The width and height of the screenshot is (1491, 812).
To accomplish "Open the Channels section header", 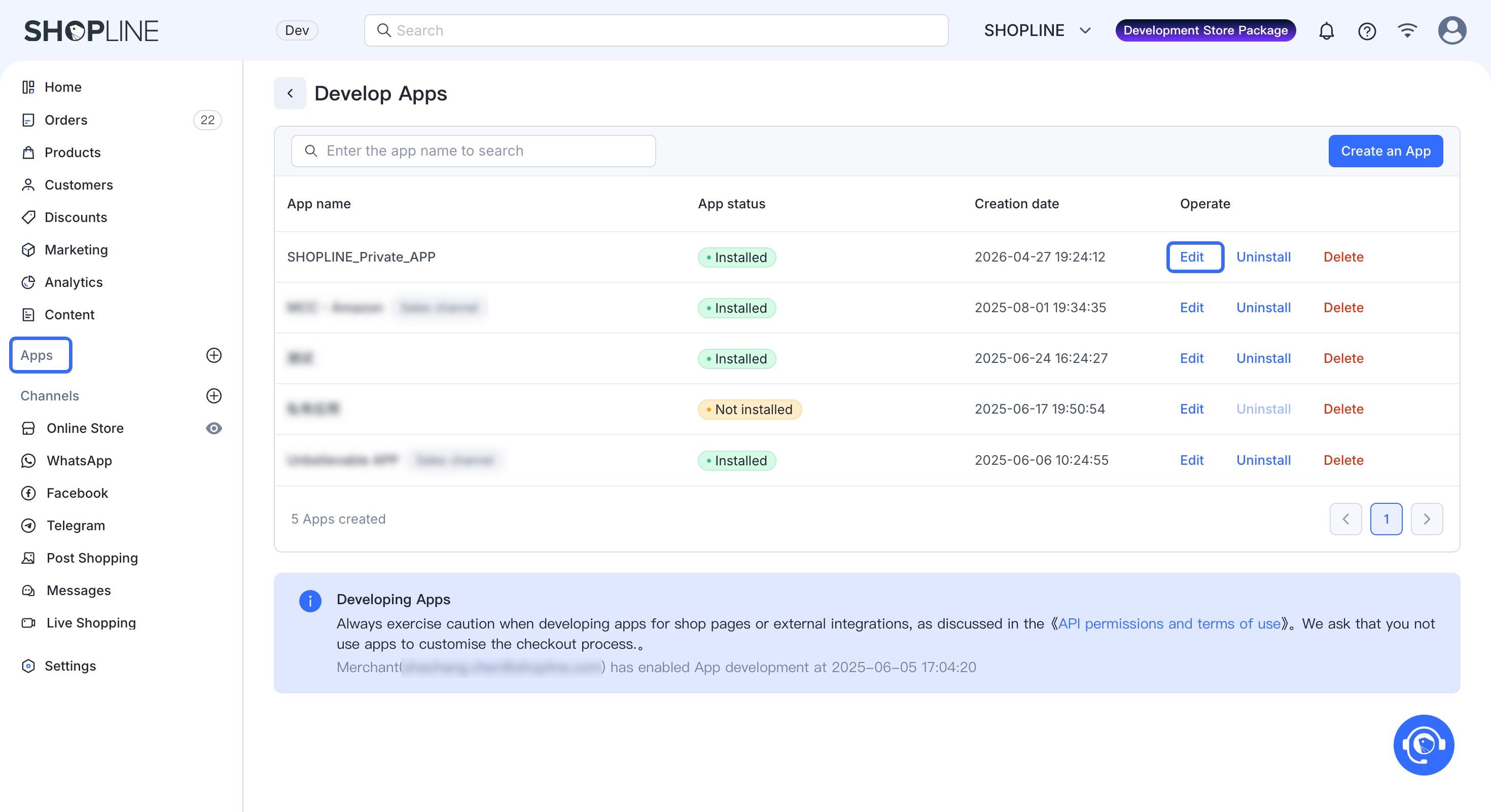I will point(50,395).
